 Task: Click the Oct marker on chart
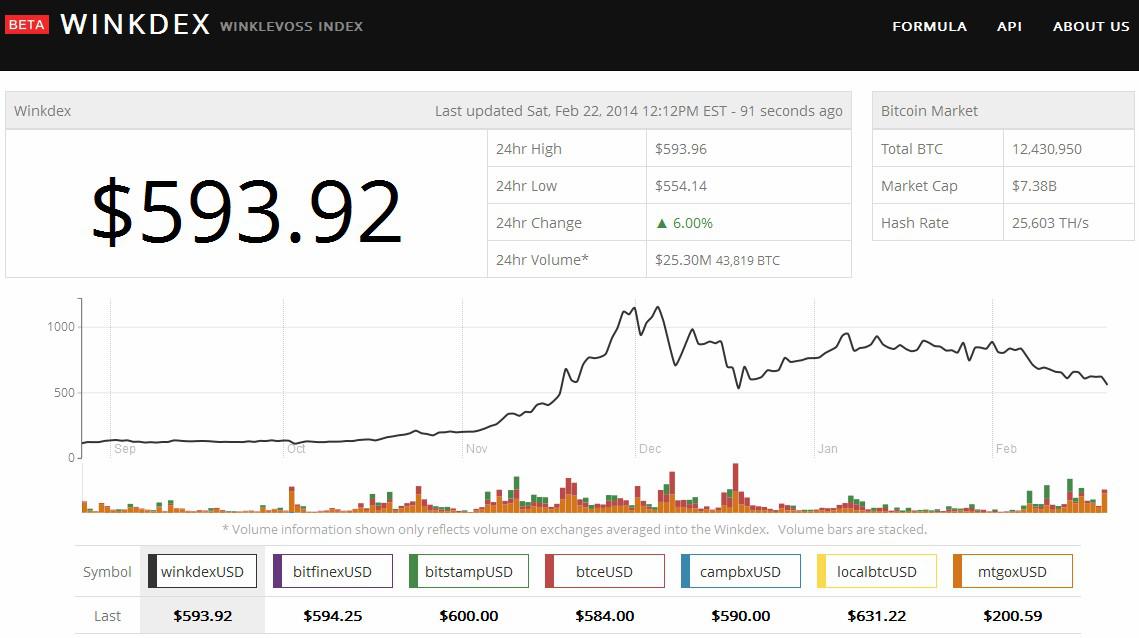tap(296, 448)
